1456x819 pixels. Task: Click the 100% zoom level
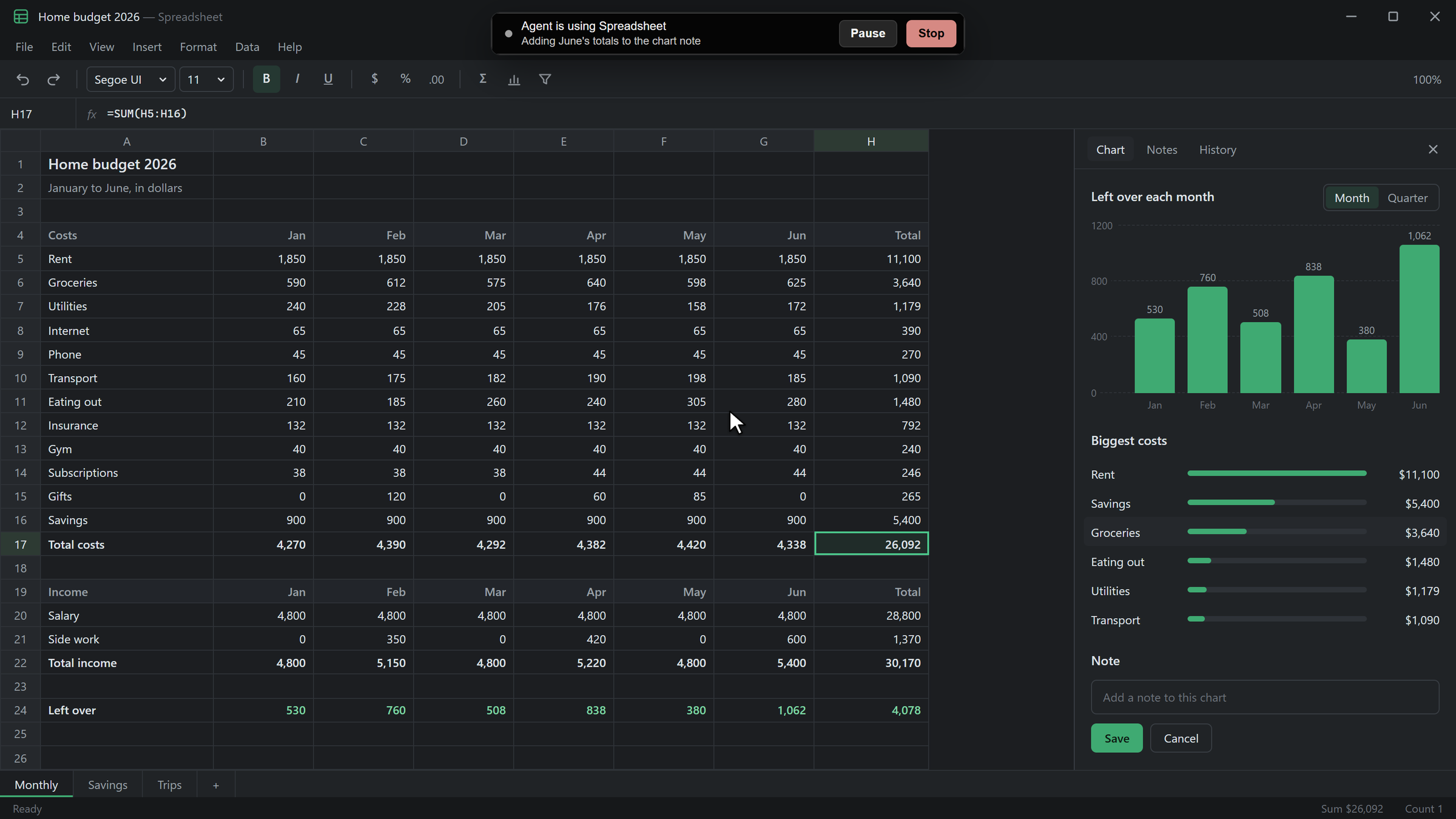pos(1427,79)
